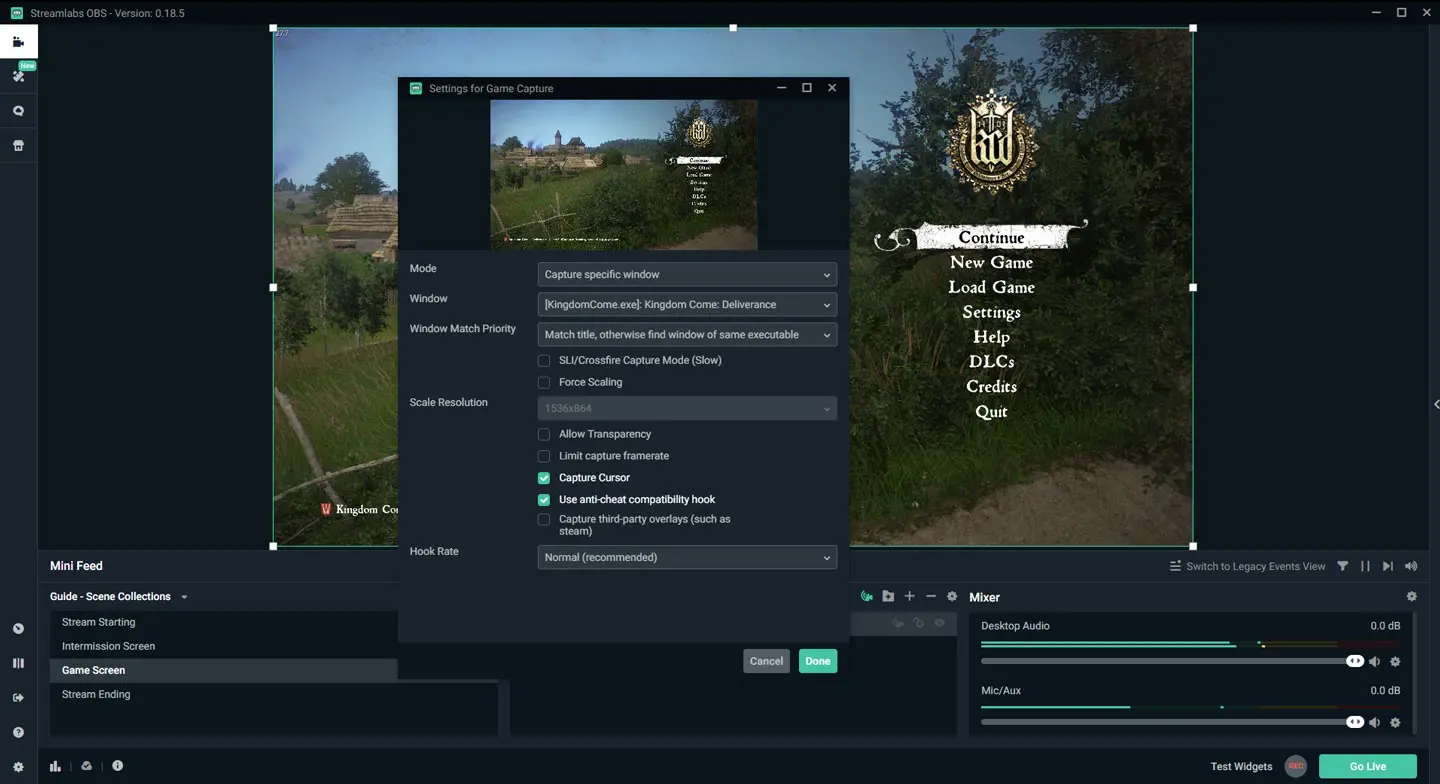This screenshot has width=1440, height=784.
Task: Open Mic/Aux settings gear
Action: coord(1396,722)
